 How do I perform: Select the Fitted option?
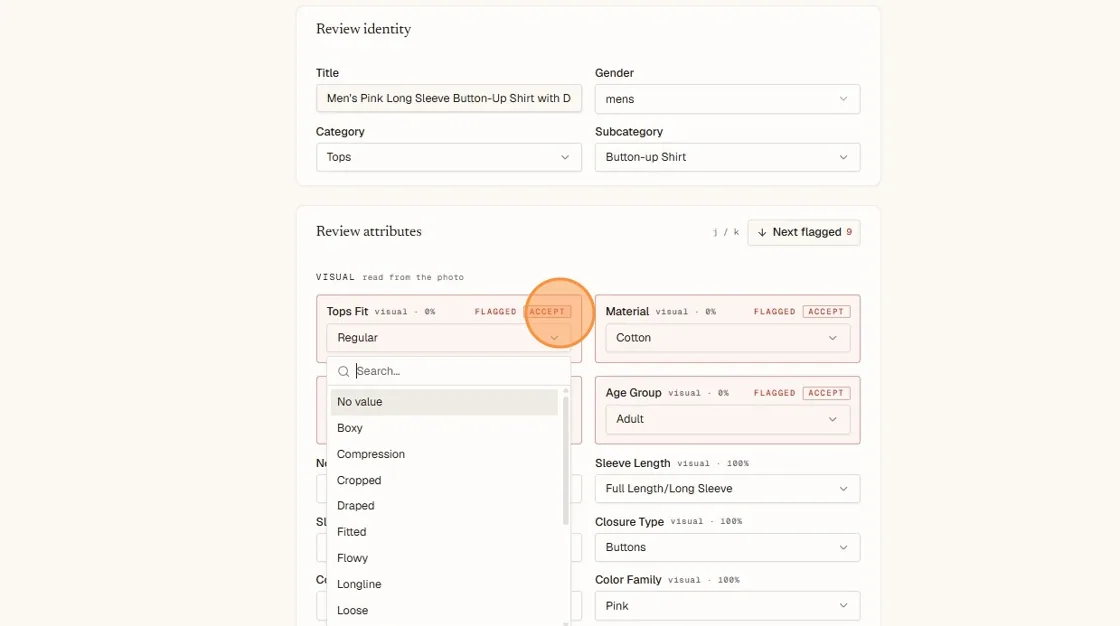(x=444, y=532)
